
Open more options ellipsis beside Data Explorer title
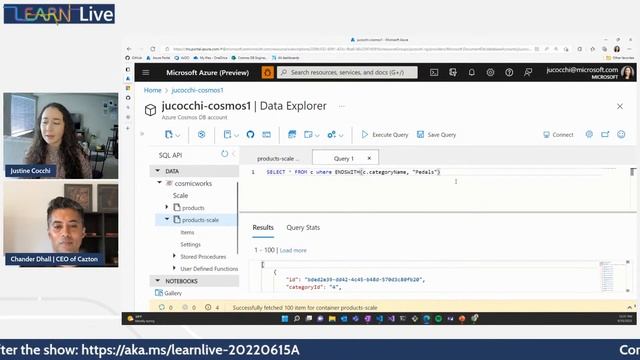tap(341, 106)
